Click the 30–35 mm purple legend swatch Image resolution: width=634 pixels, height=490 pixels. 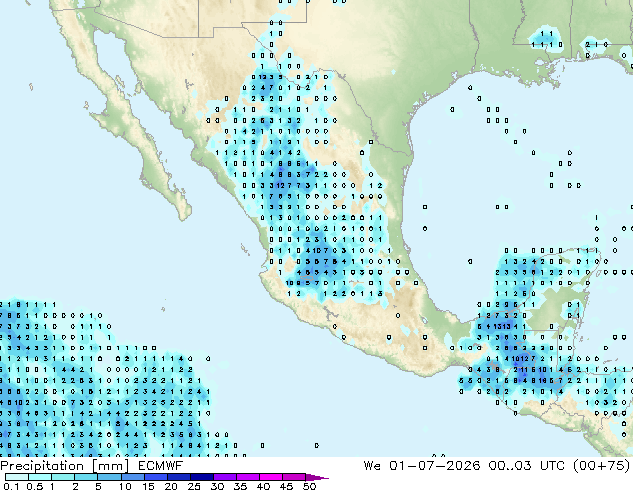[225, 477]
